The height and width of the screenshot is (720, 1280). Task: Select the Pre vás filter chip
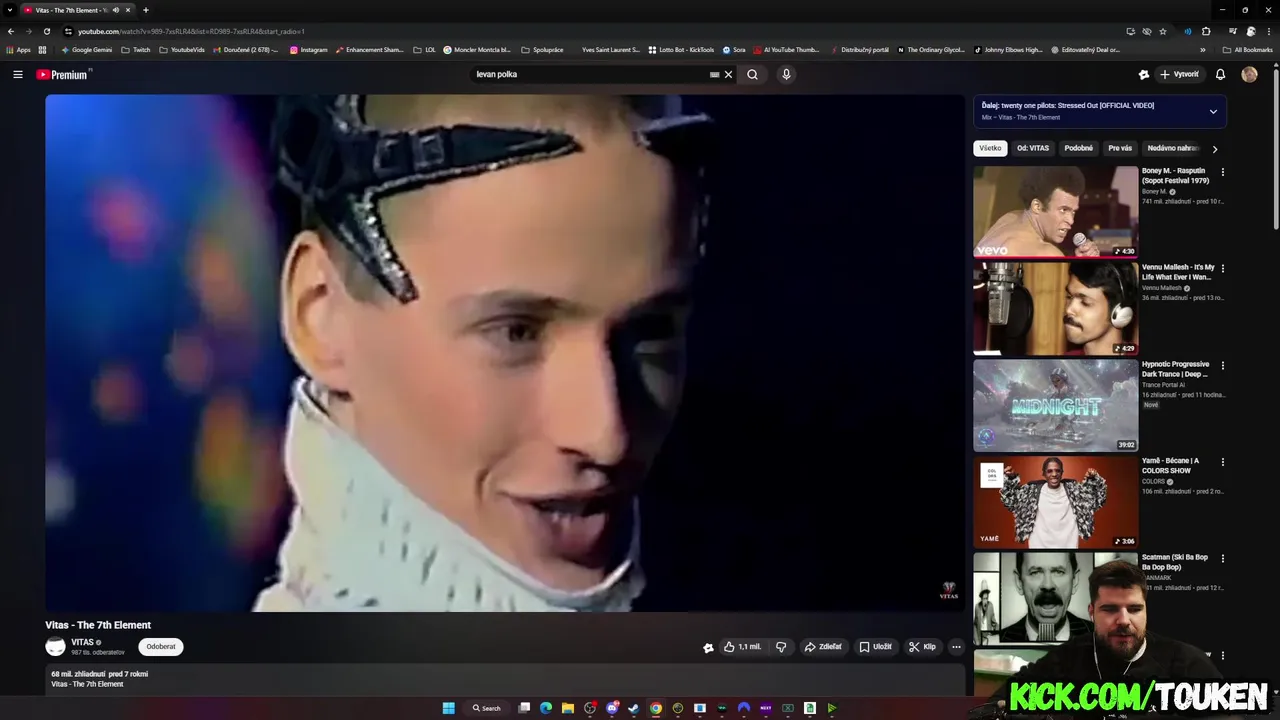click(x=1120, y=148)
